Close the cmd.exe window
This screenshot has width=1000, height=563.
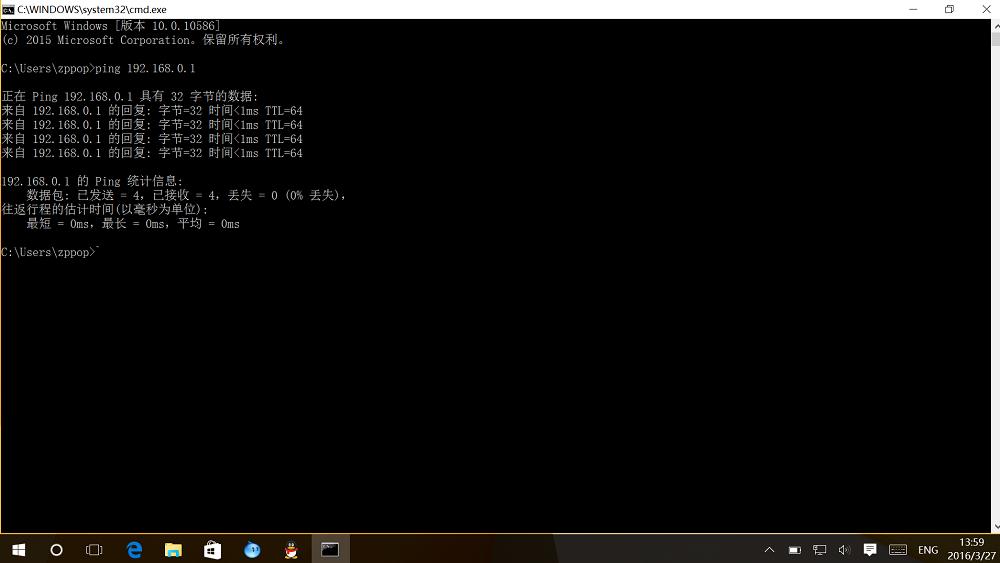point(986,9)
